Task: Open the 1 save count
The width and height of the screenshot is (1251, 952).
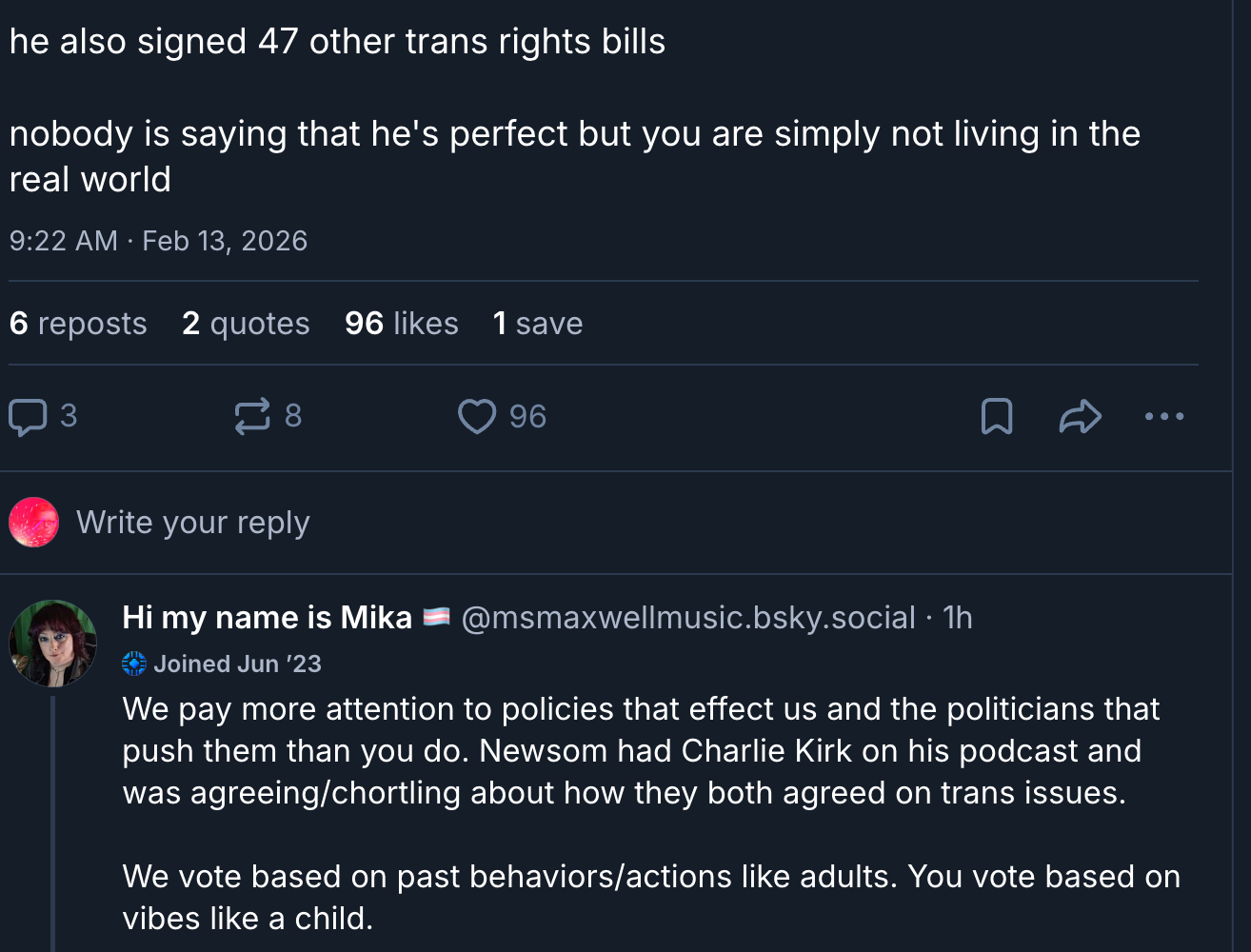Action: click(537, 324)
